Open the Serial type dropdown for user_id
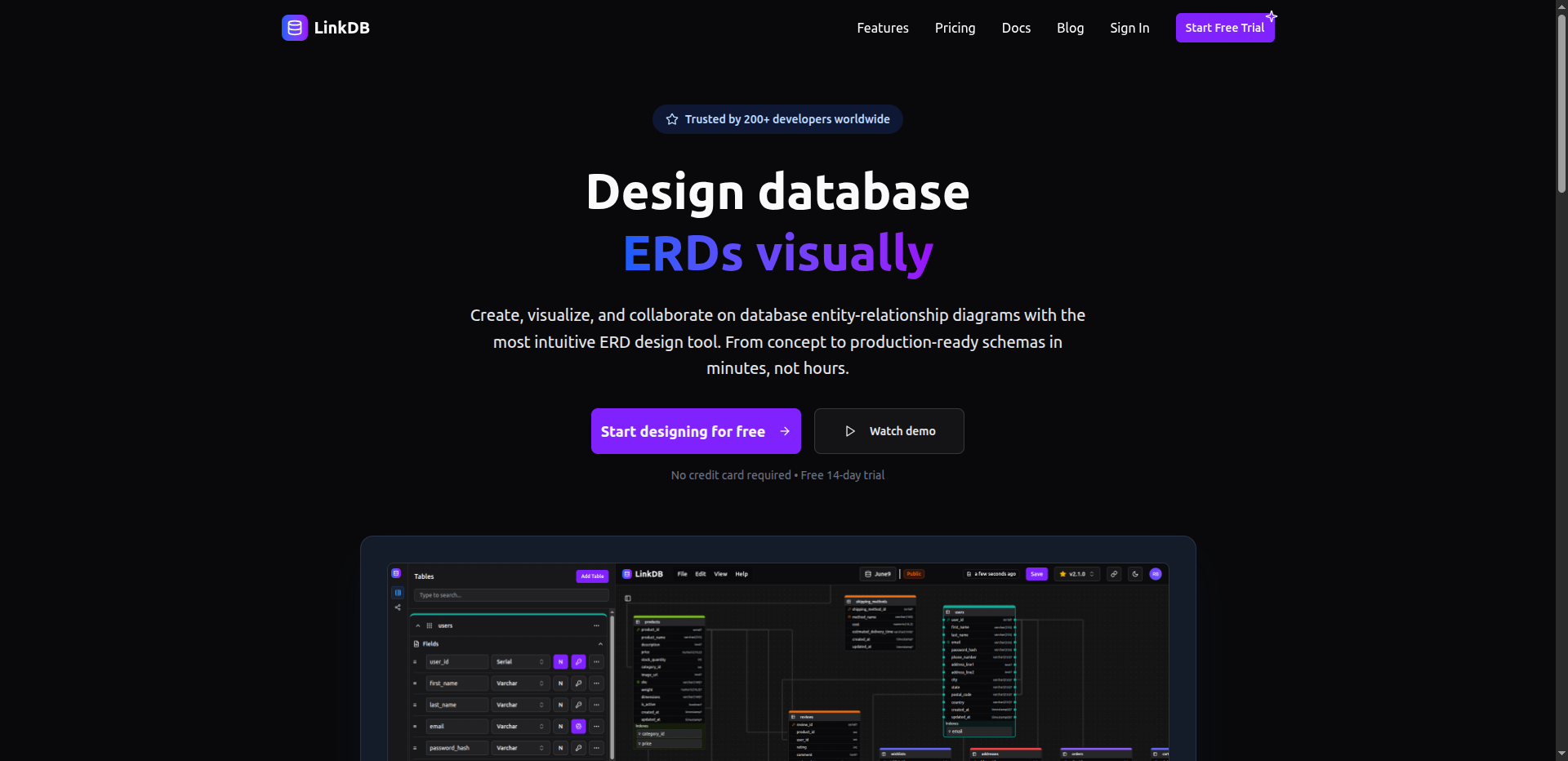1568x761 pixels. [x=520, y=662]
